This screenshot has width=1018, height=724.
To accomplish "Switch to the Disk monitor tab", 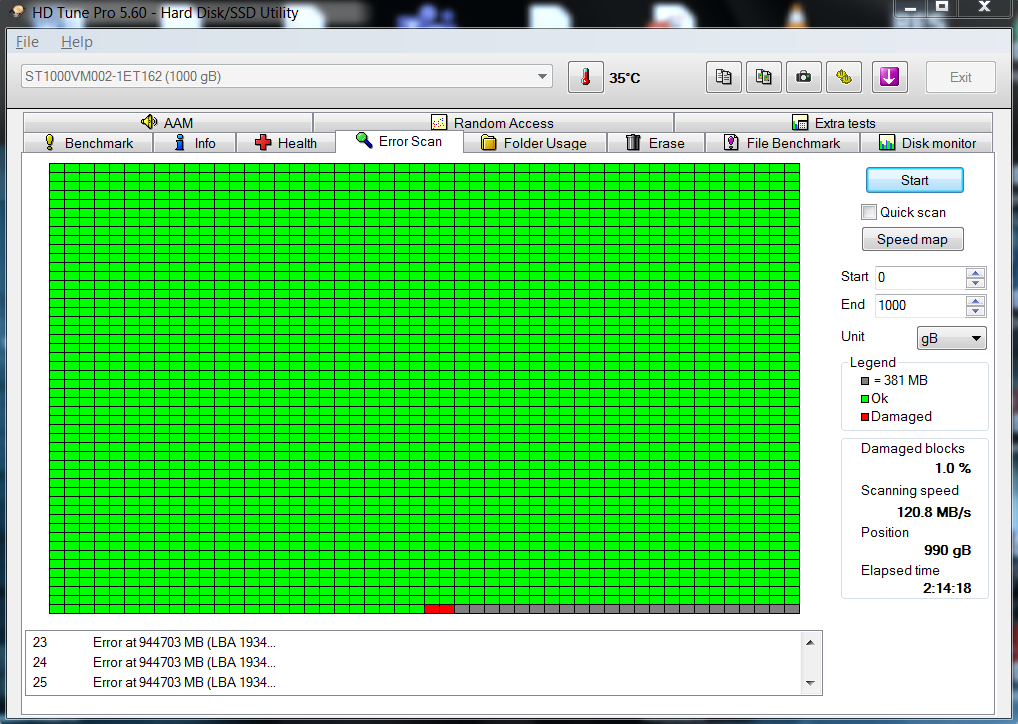I will click(x=927, y=143).
